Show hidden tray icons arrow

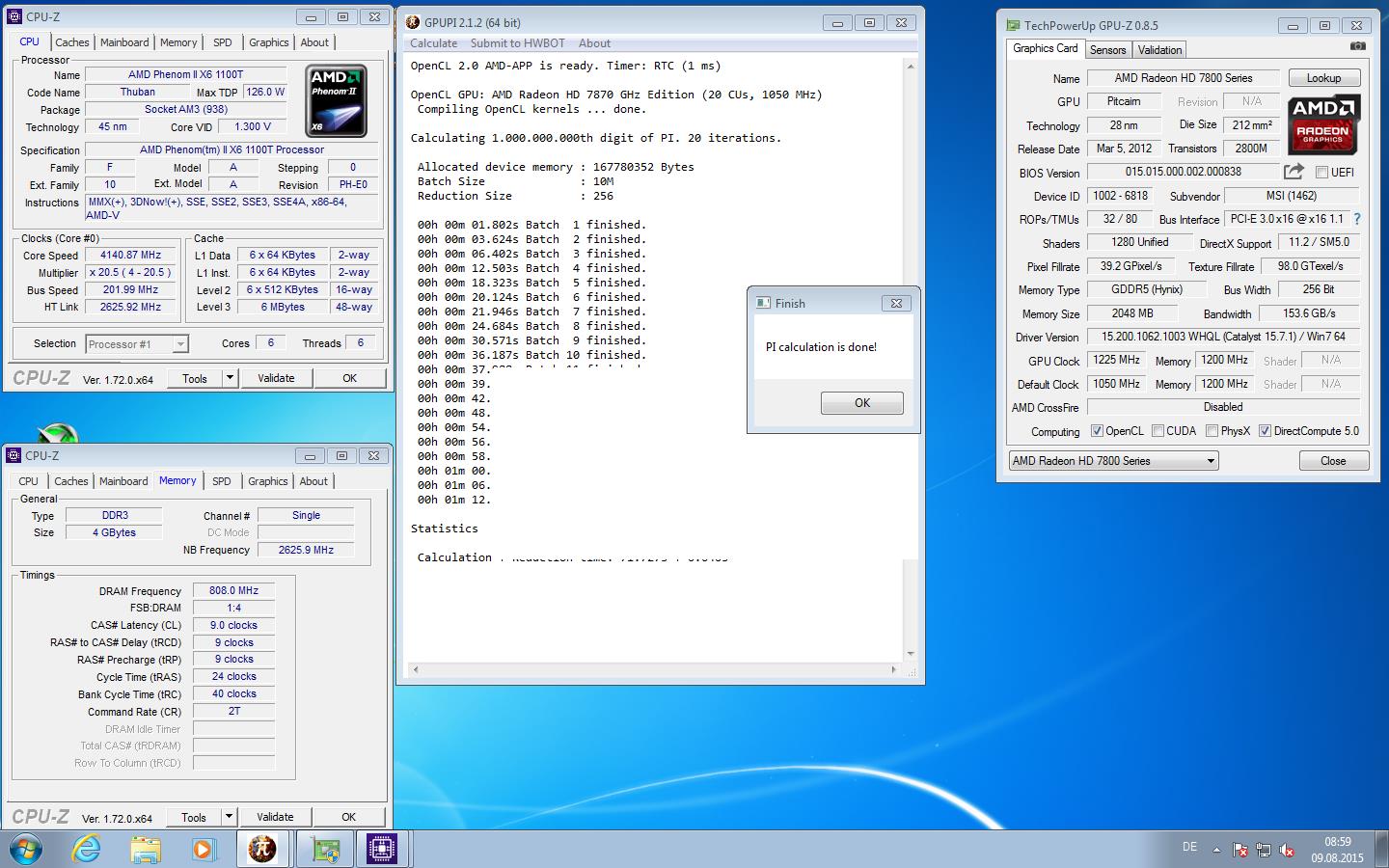pos(1216,850)
